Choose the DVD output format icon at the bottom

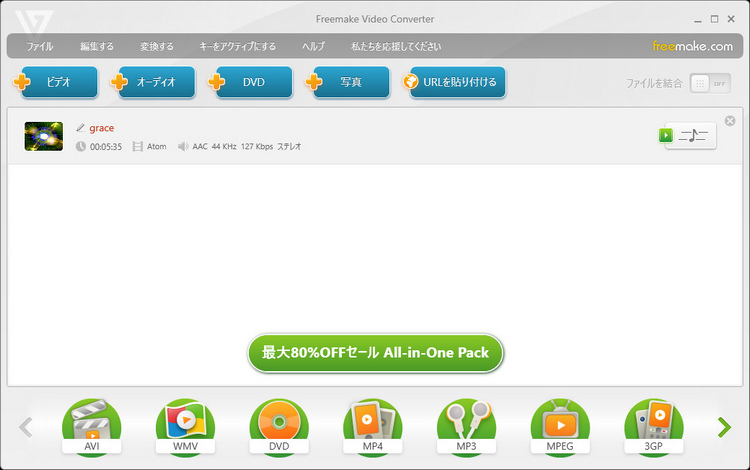point(279,427)
